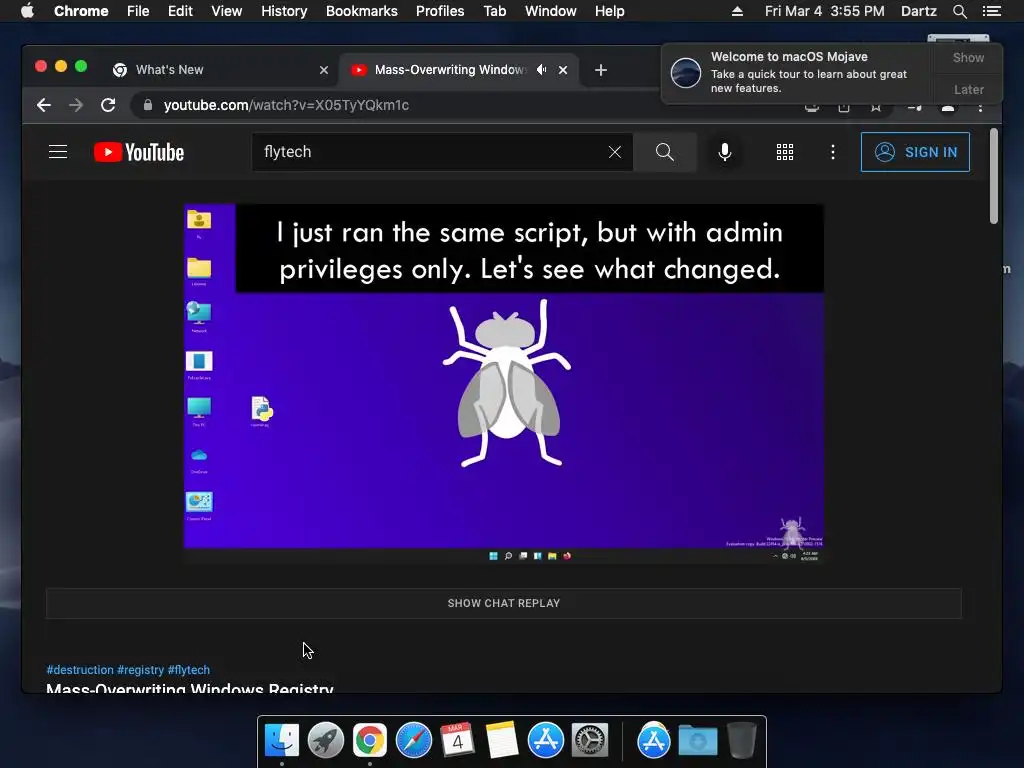1024x768 pixels.
Task: Open the Window menu
Action: [x=551, y=11]
